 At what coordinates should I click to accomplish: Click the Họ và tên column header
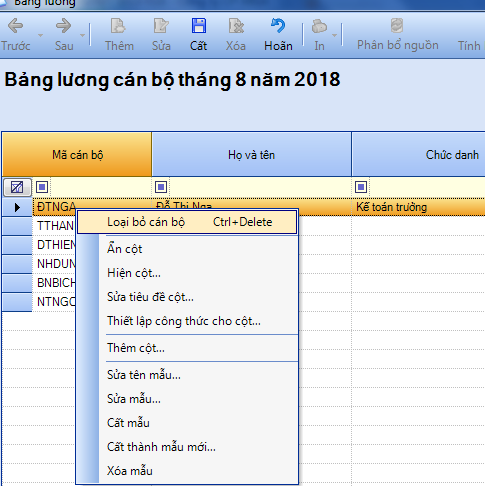click(x=252, y=155)
